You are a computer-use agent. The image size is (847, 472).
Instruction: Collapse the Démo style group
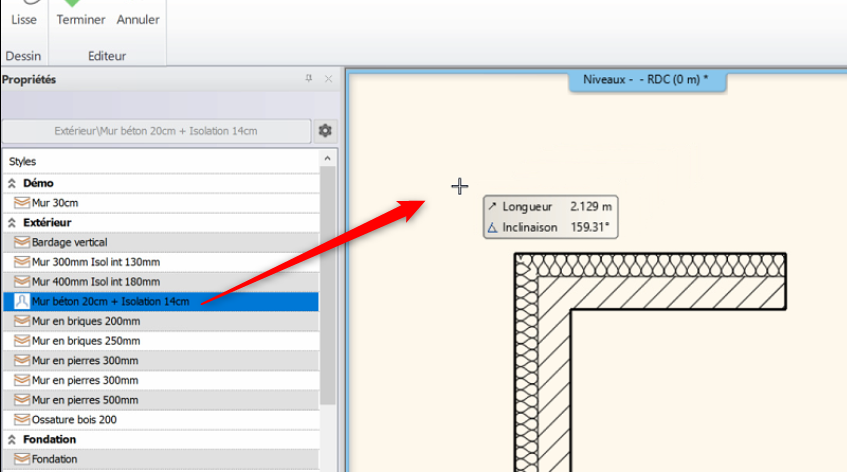click(x=12, y=184)
